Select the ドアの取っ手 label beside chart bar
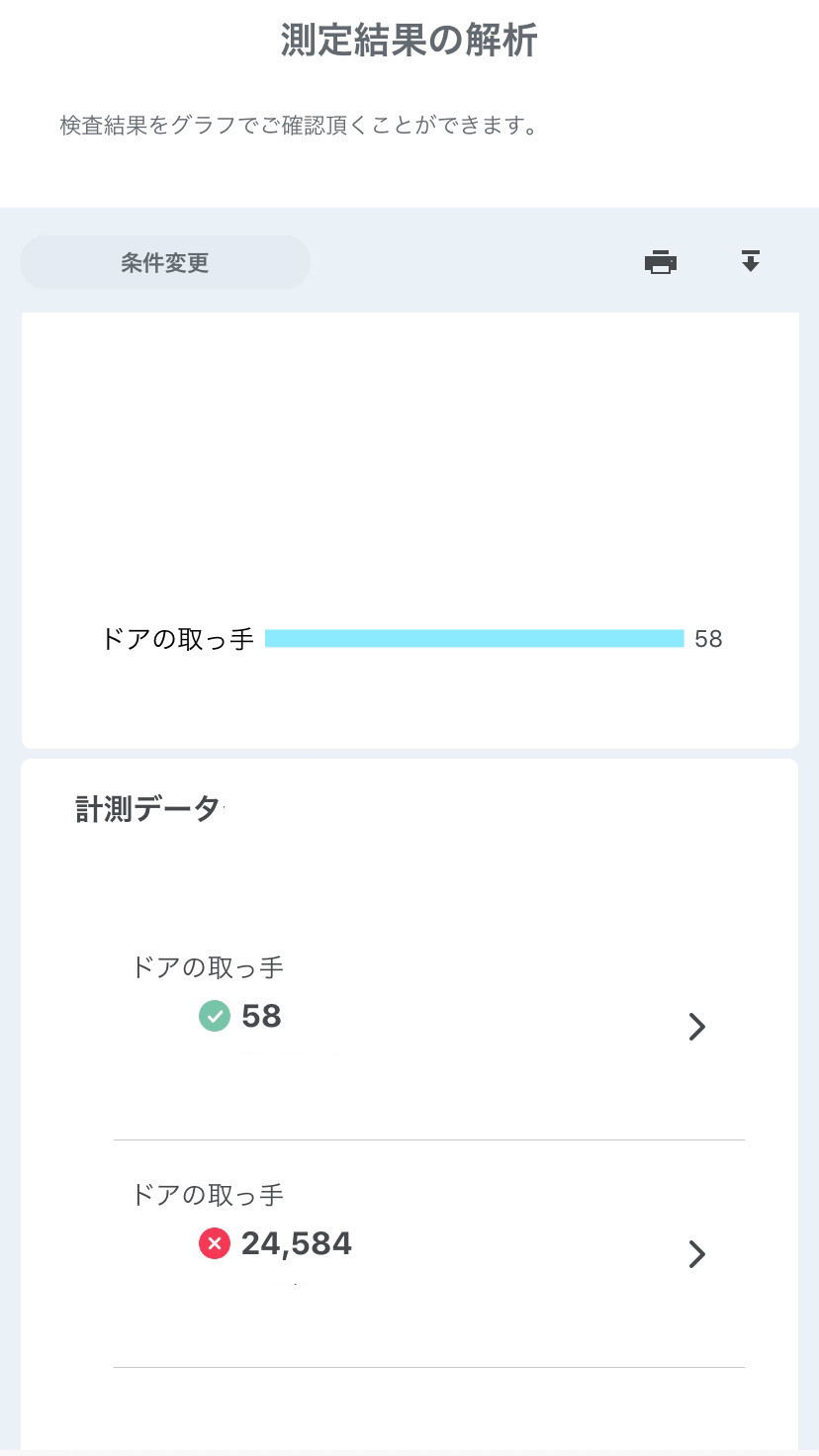 coord(178,639)
